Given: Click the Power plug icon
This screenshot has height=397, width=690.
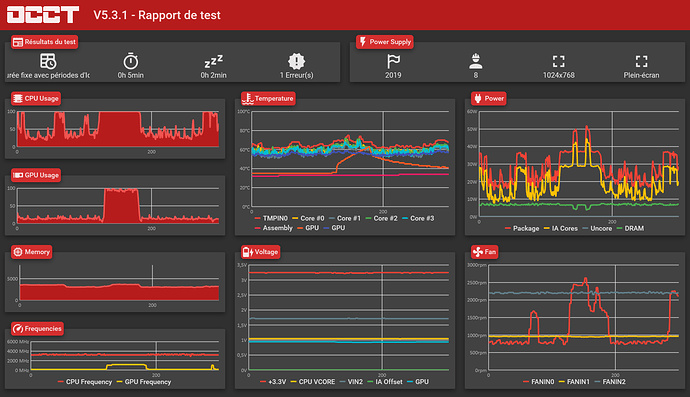Looking at the screenshot, I should click(x=478, y=99).
